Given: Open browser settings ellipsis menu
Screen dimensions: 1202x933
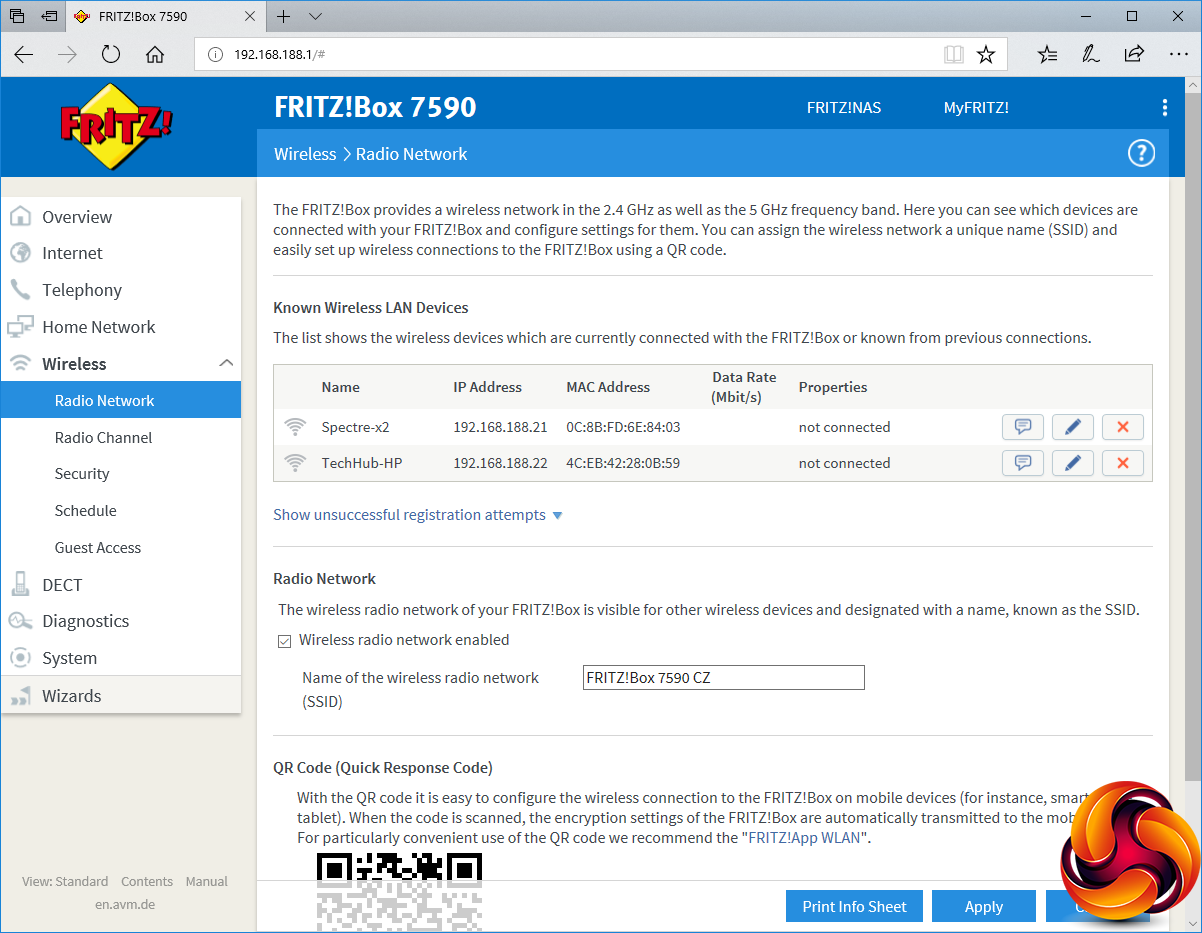Looking at the screenshot, I should [1178, 54].
